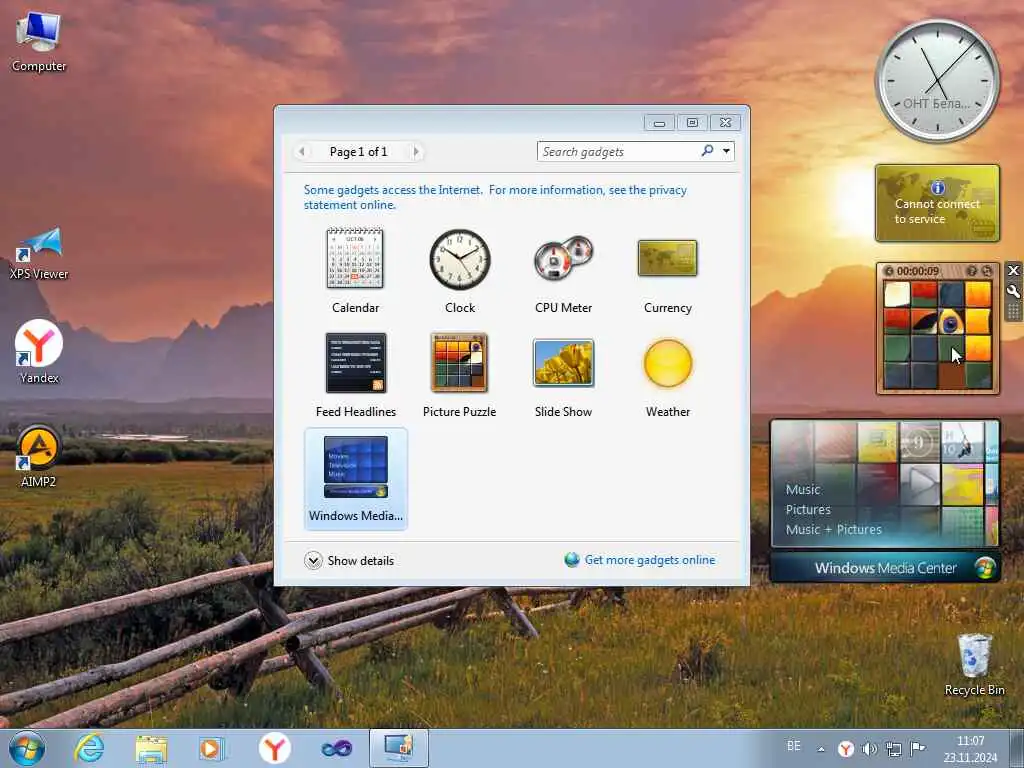Screen dimensions: 1024x768
Task: Select the Windows Media Center gallery gadget
Action: click(356, 479)
